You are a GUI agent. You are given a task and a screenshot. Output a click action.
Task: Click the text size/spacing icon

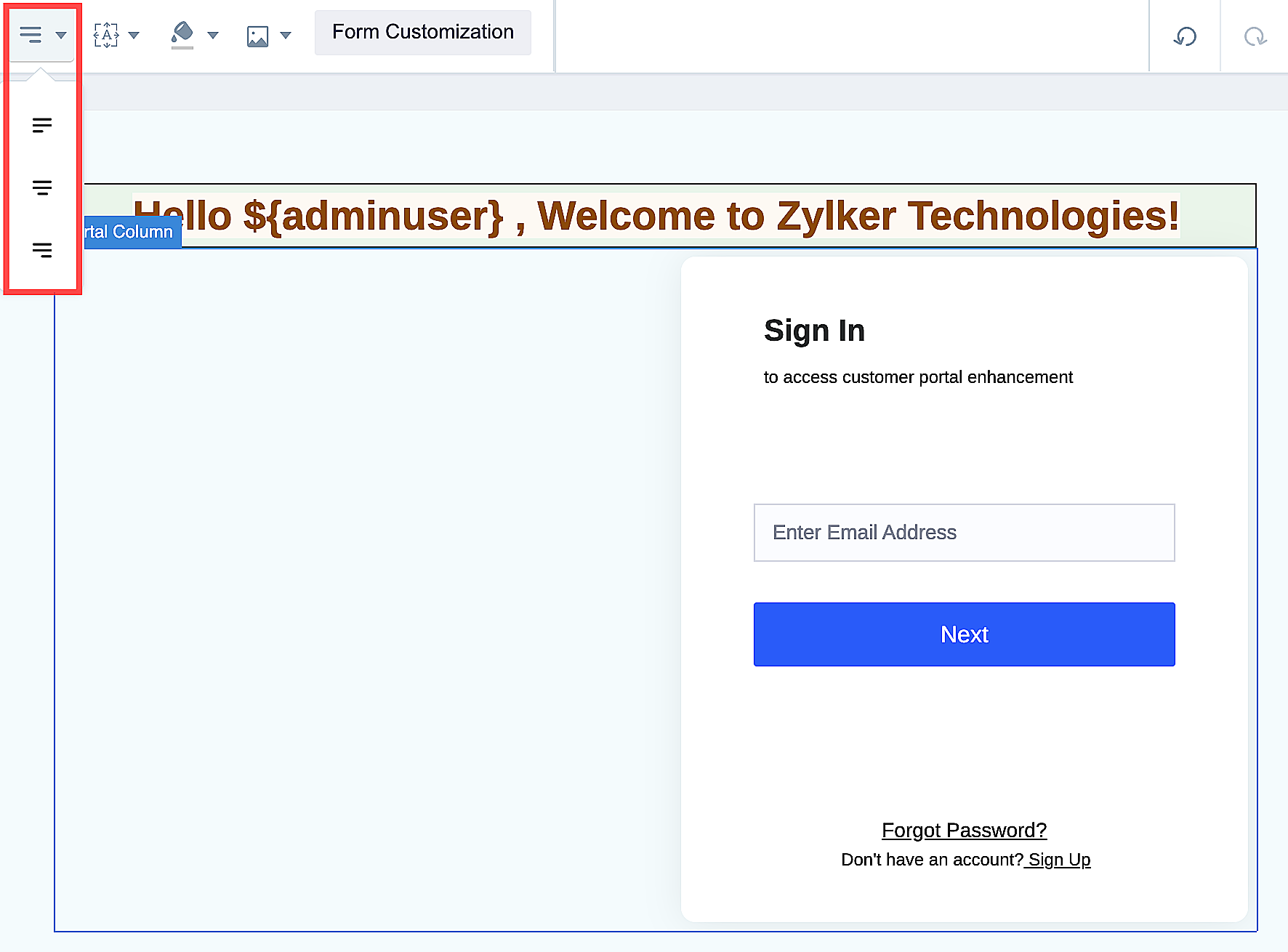click(x=106, y=35)
